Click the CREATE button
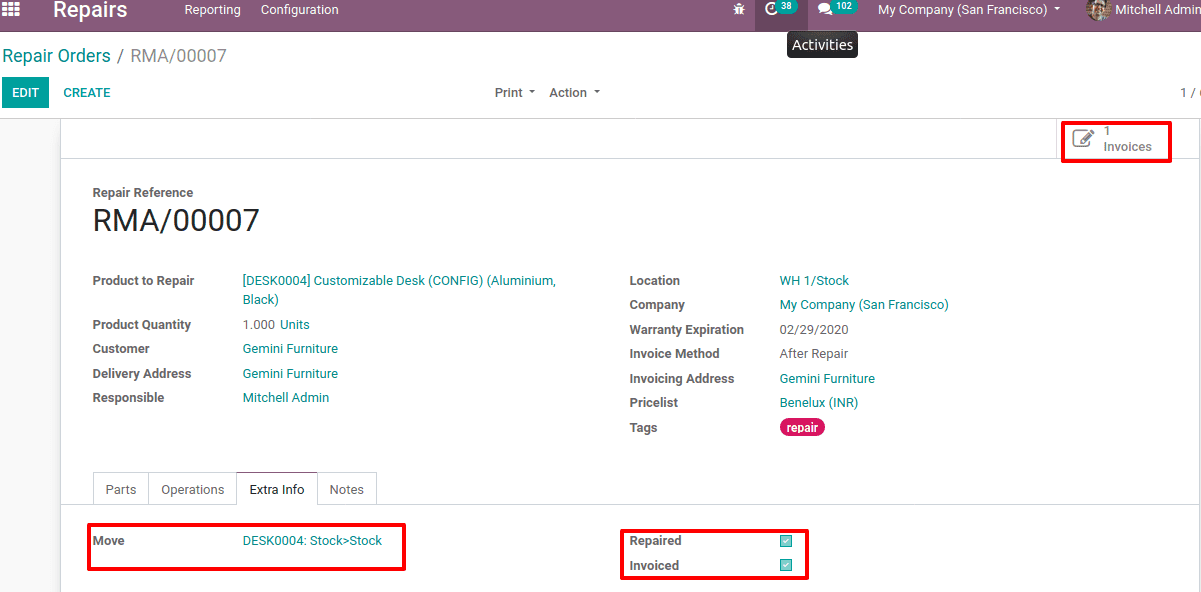 click(x=87, y=93)
